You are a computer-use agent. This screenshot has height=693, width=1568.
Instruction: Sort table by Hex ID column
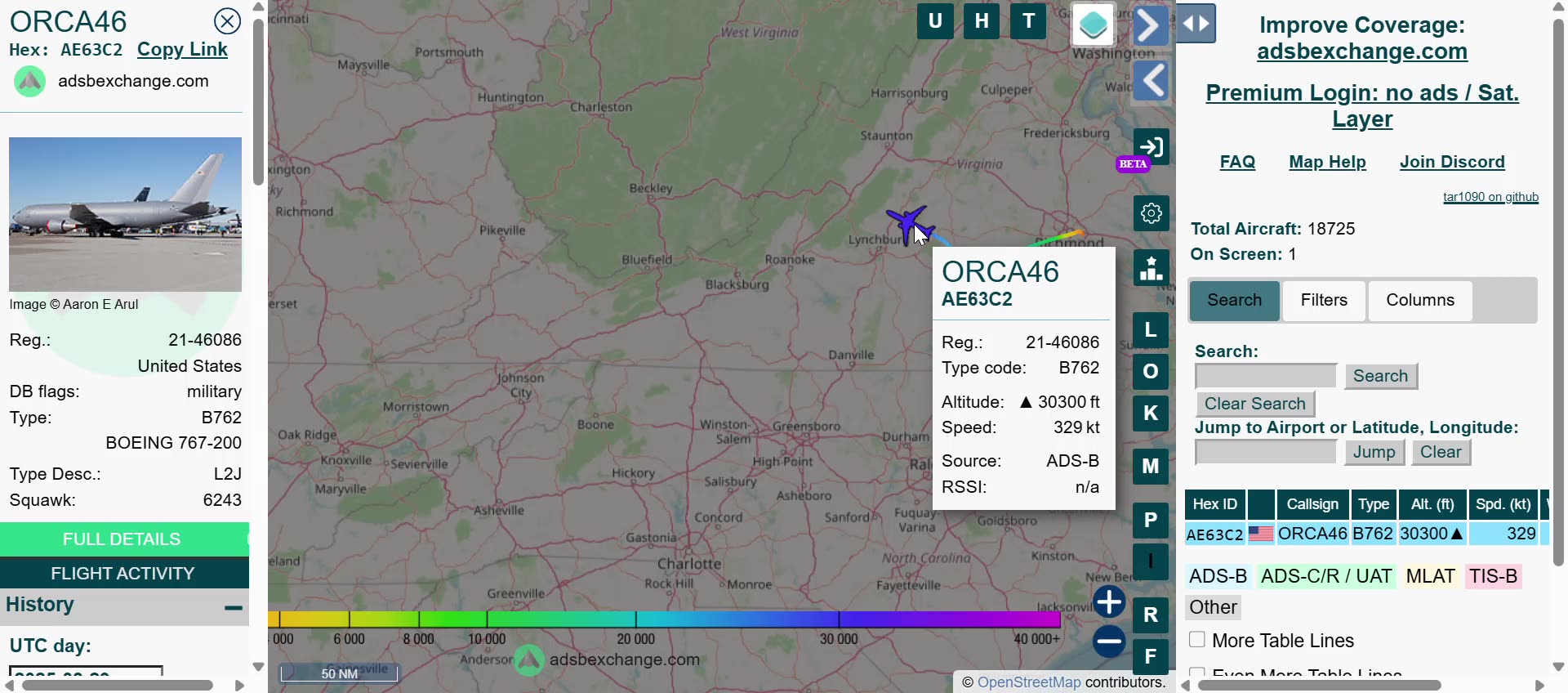(x=1215, y=504)
